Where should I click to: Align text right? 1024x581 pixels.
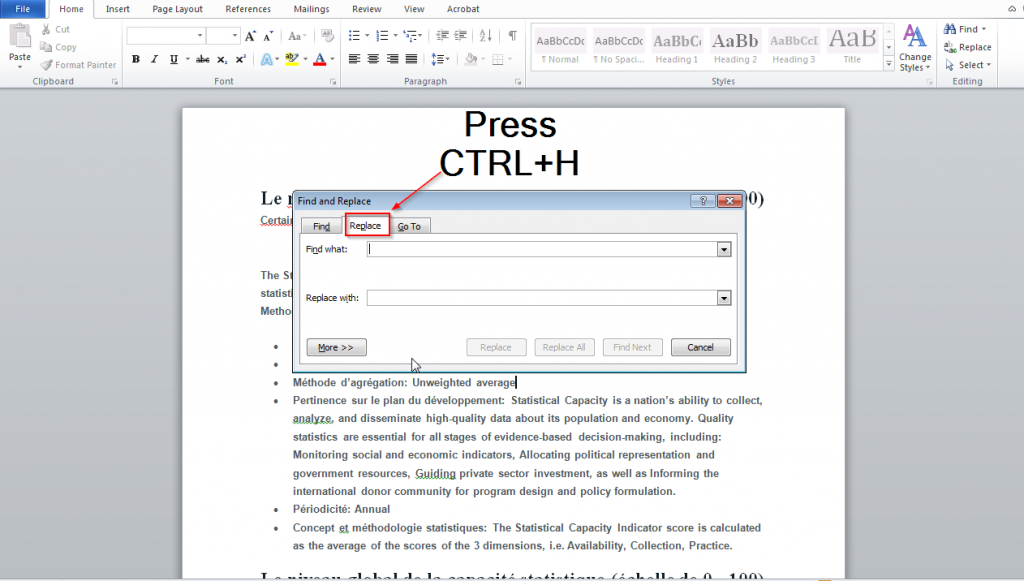pos(392,59)
